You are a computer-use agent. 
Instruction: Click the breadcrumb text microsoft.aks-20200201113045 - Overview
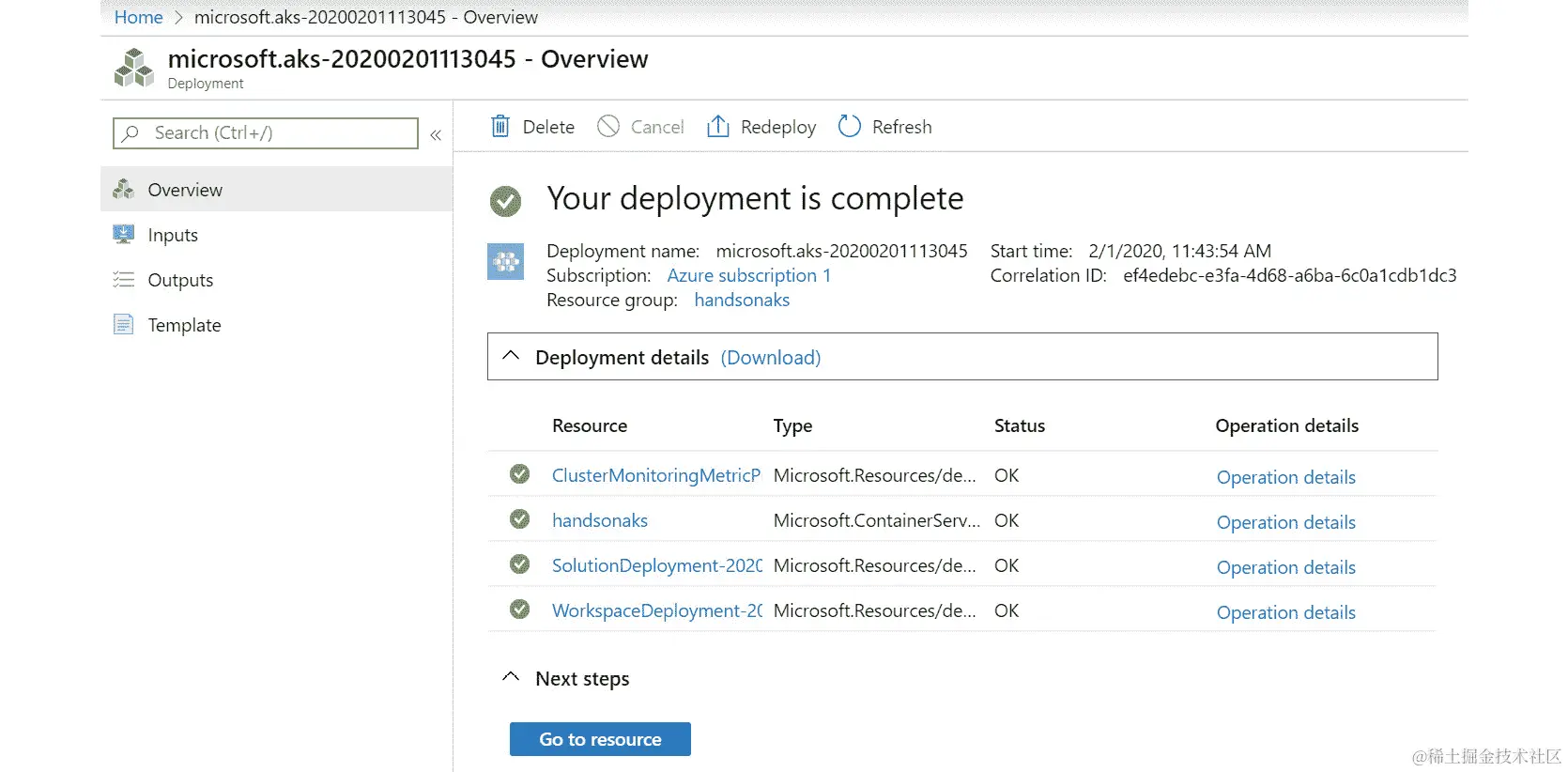pyautogui.click(x=366, y=17)
